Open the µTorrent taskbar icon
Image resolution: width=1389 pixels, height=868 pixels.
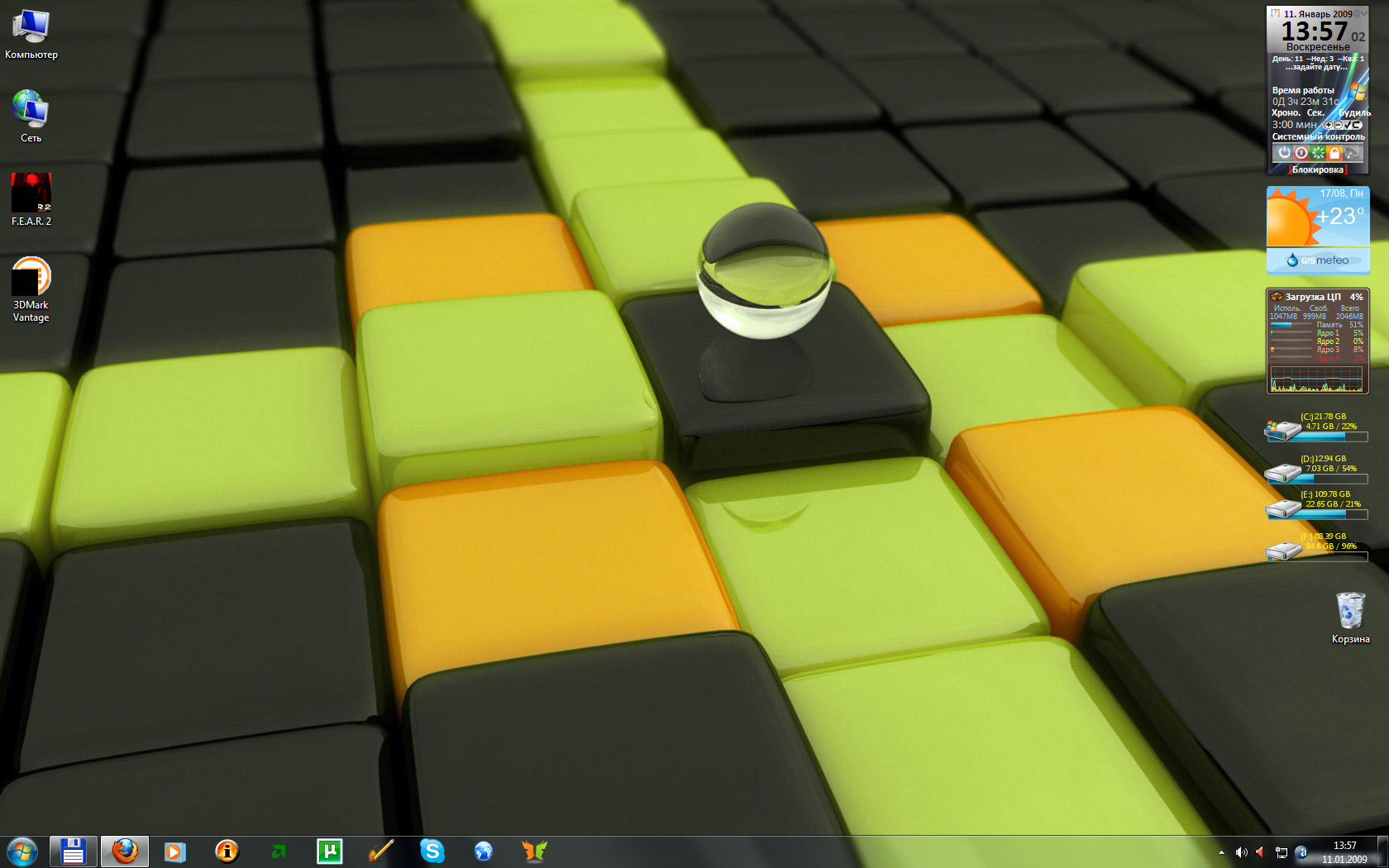pyautogui.click(x=329, y=851)
